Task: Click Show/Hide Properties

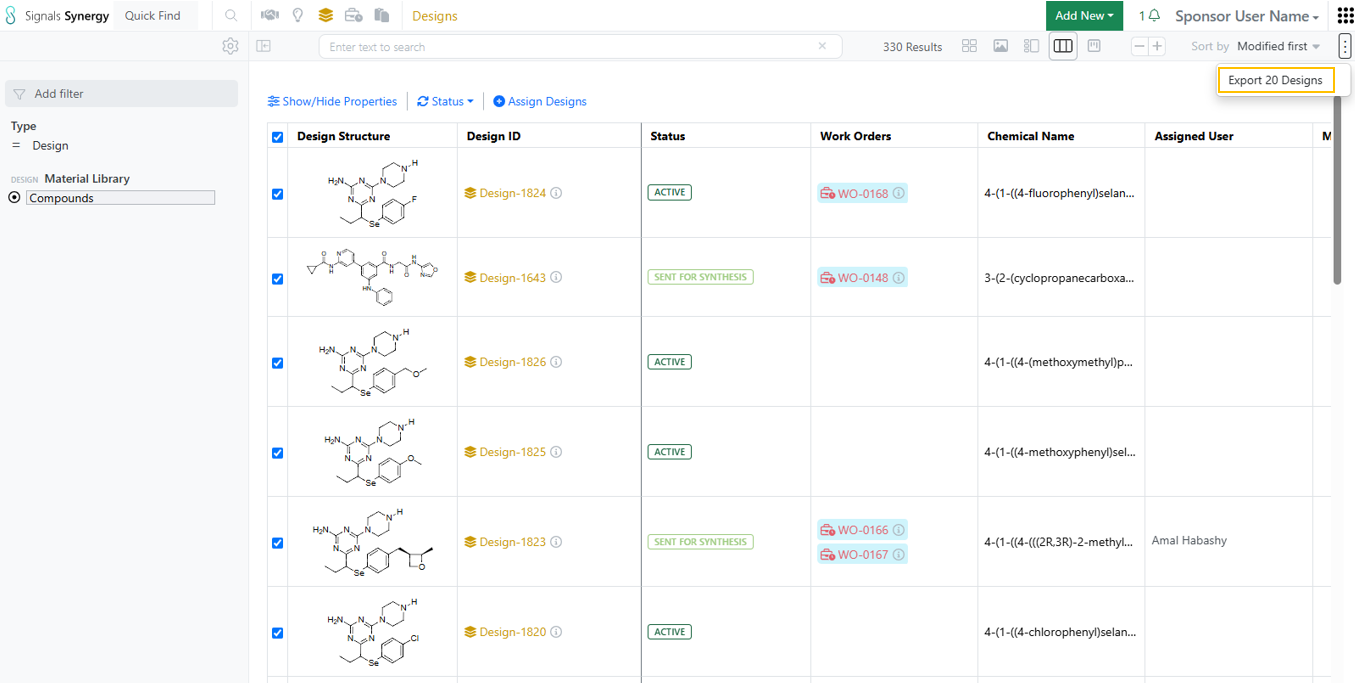Action: pos(332,101)
